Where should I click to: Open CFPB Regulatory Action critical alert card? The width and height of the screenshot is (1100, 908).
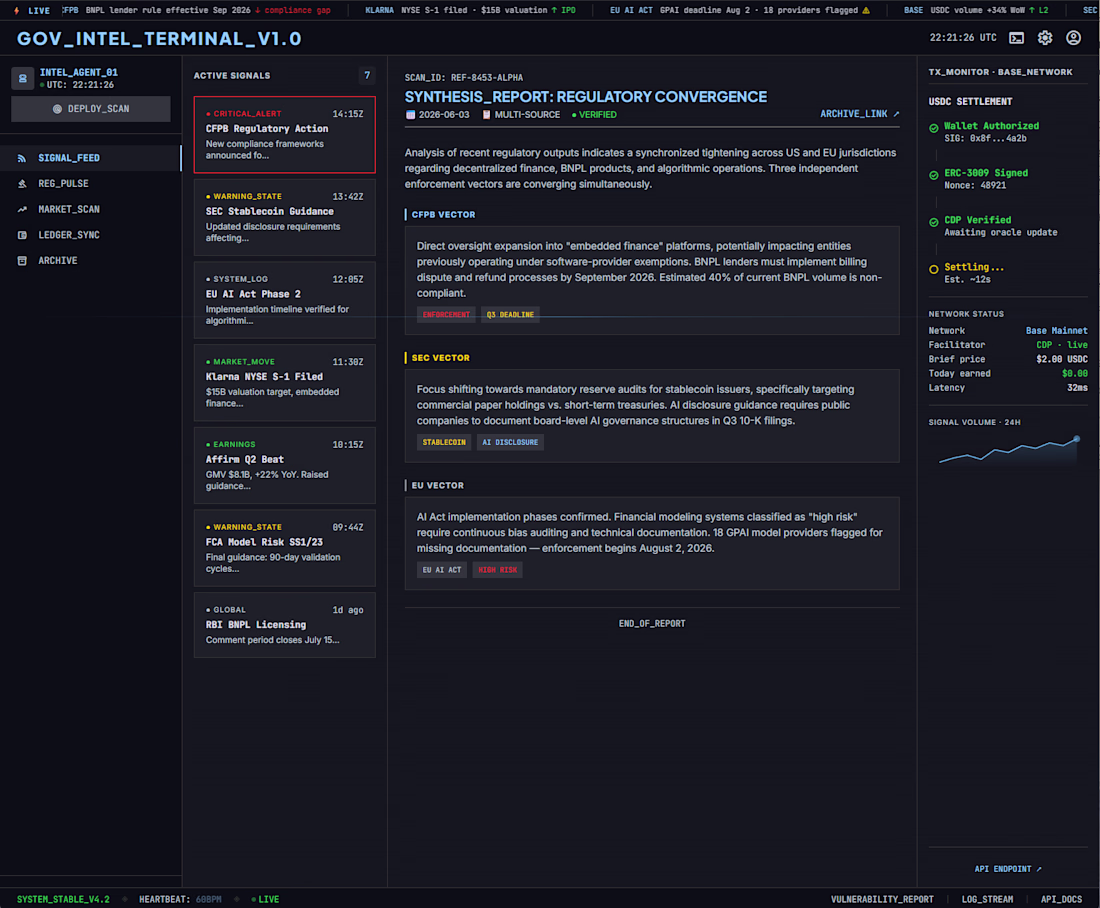(284, 135)
